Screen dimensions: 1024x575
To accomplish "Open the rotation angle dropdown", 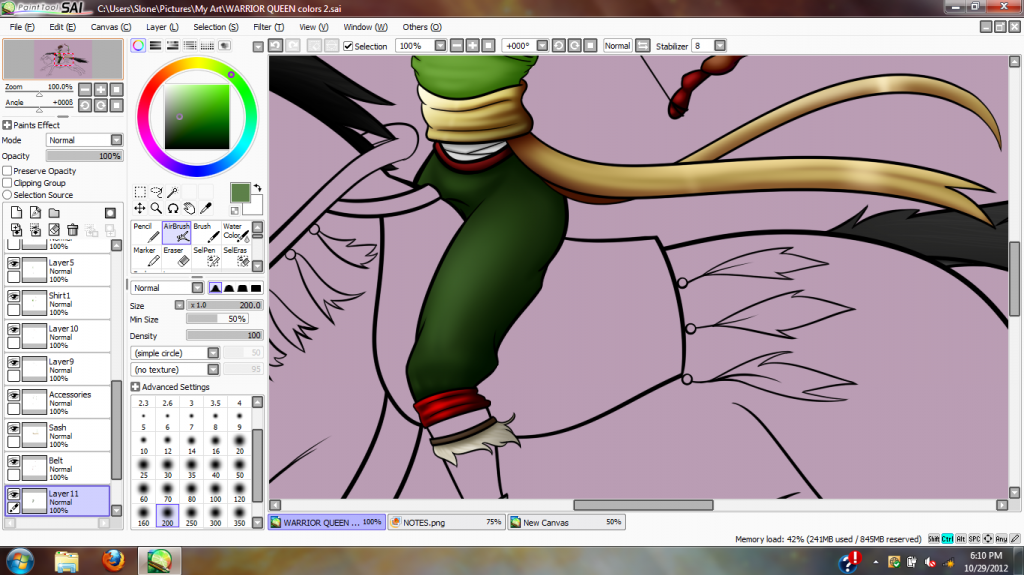I will pyautogui.click(x=542, y=46).
